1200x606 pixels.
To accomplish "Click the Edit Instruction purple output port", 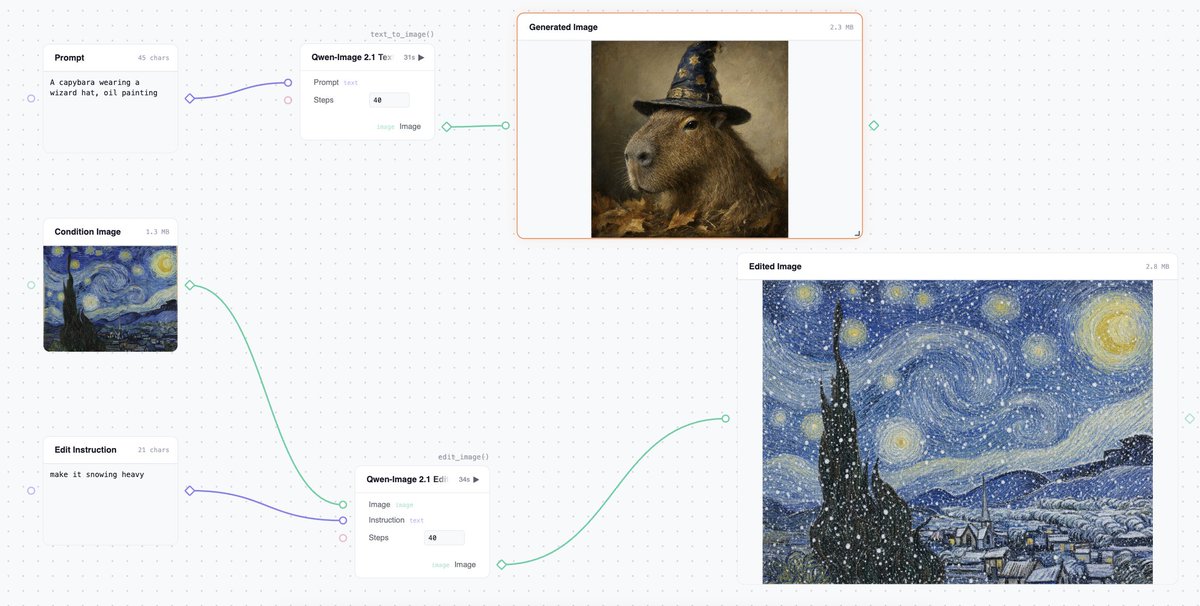I will (x=190, y=490).
